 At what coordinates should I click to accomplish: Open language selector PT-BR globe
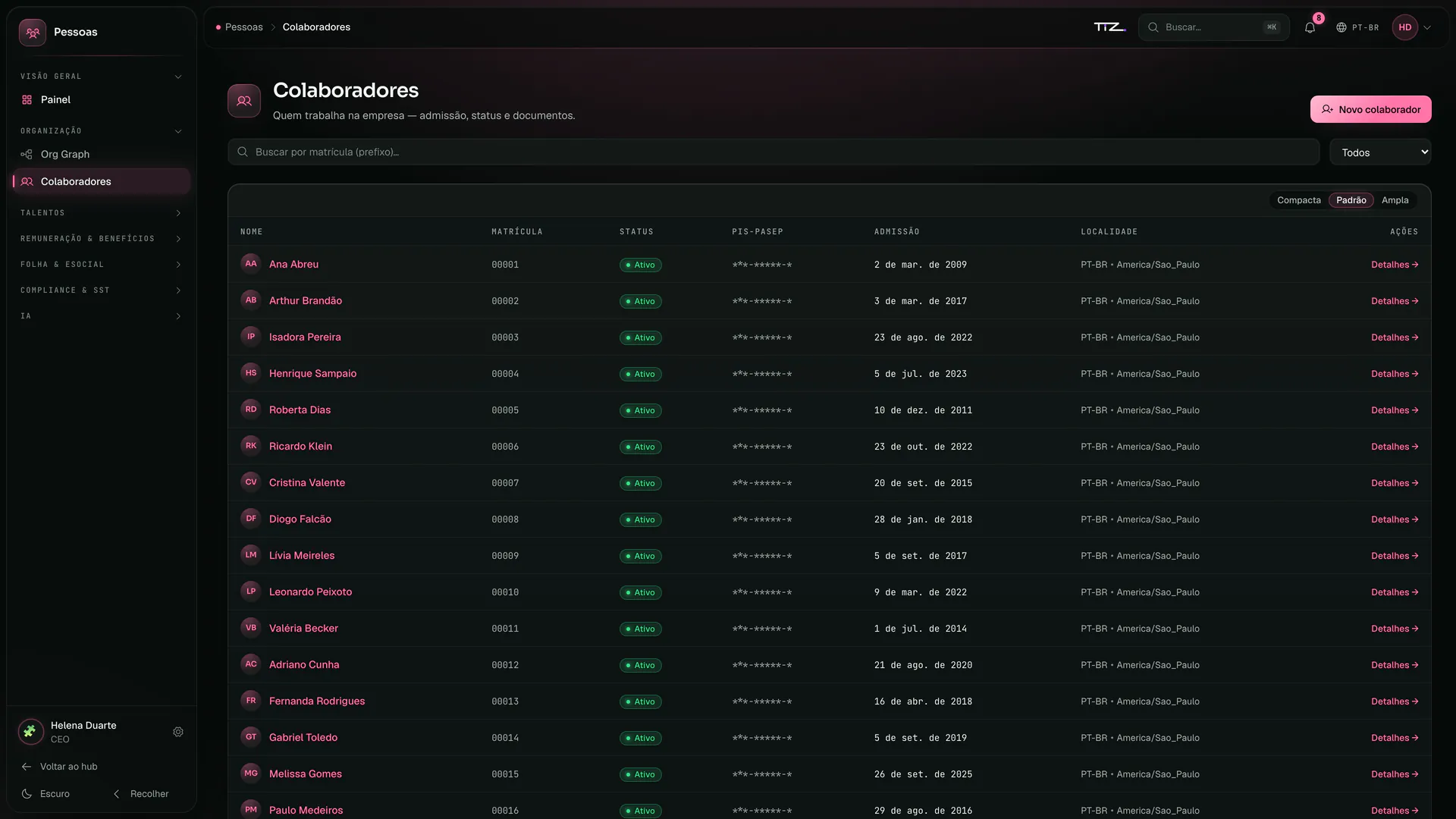pyautogui.click(x=1357, y=27)
